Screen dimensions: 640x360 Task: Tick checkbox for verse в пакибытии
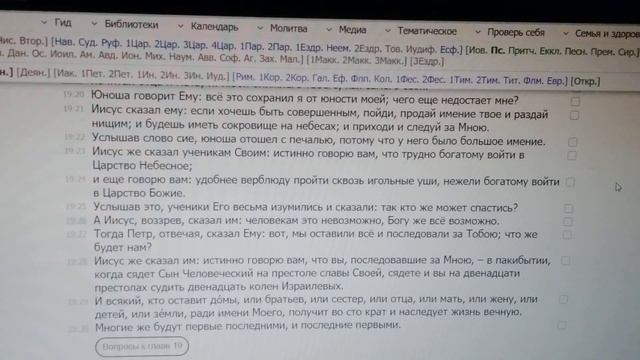[x=565, y=260]
